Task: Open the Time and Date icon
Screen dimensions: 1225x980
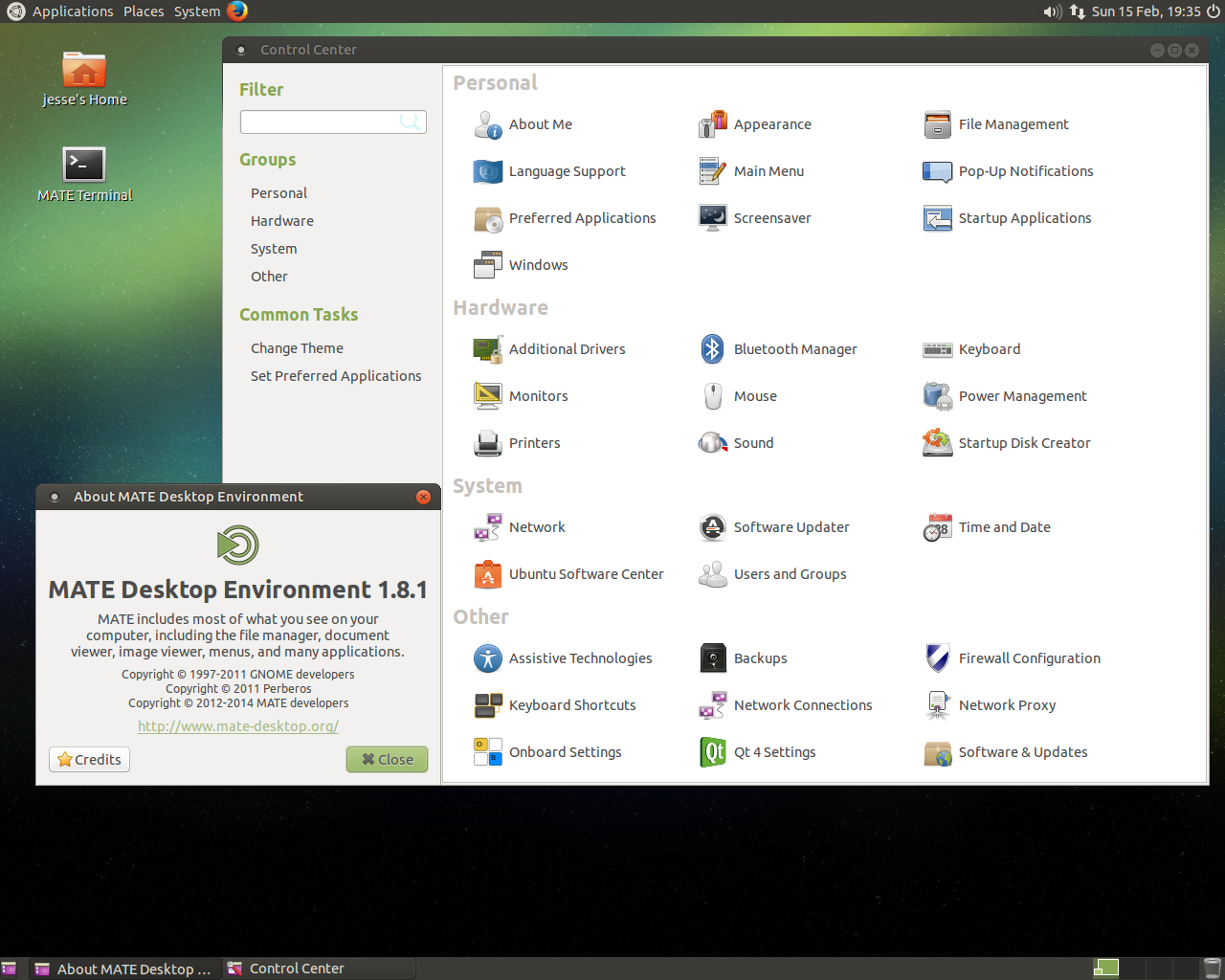Action: tap(938, 527)
